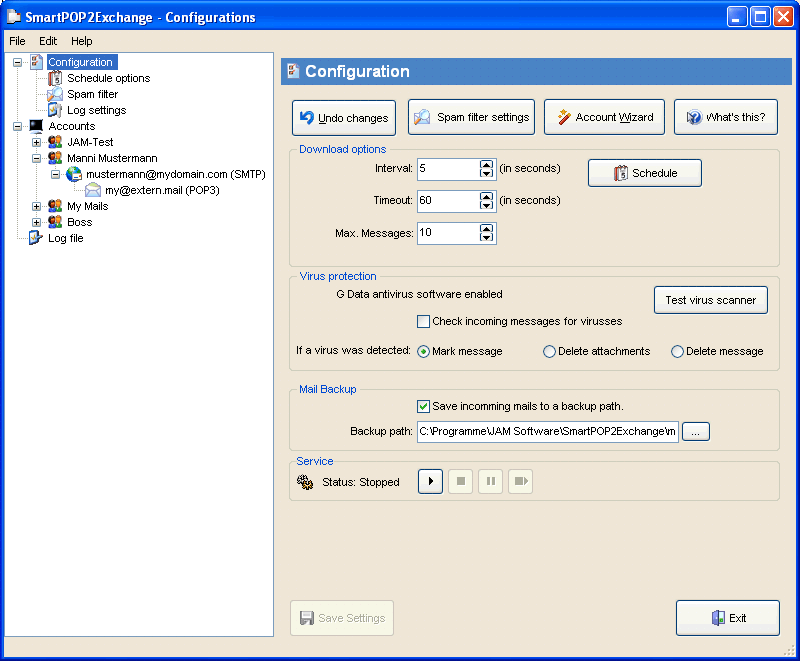Decrease the Interval value with down arrow
Image resolution: width=800 pixels, height=661 pixels.
[487, 173]
